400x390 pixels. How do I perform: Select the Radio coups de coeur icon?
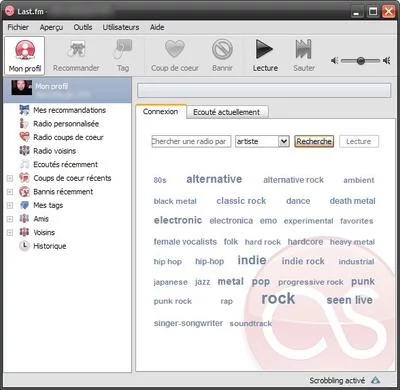[x=24, y=137]
